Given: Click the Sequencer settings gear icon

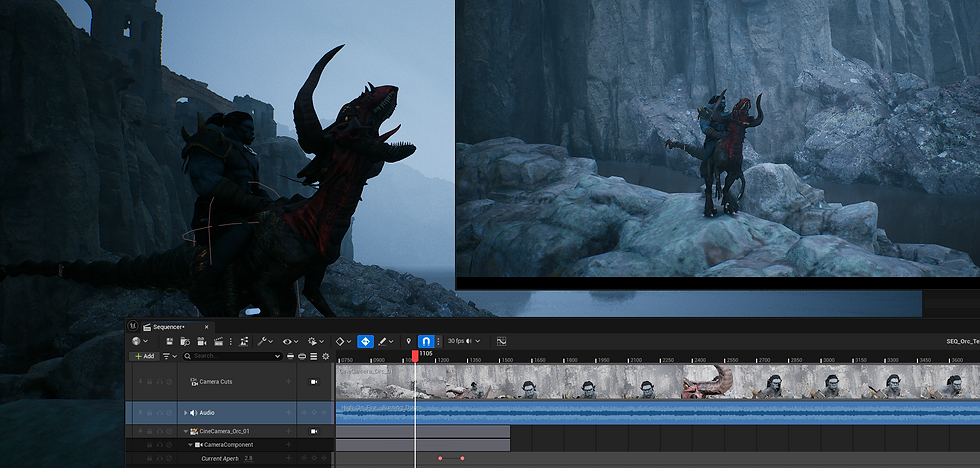Looking at the screenshot, I should click(x=325, y=356).
